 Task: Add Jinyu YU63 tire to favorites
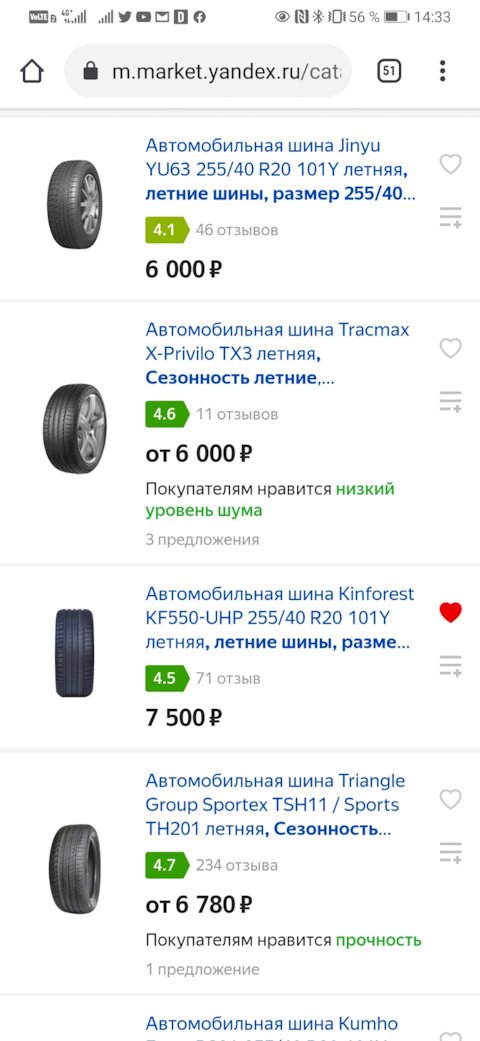coord(451,163)
